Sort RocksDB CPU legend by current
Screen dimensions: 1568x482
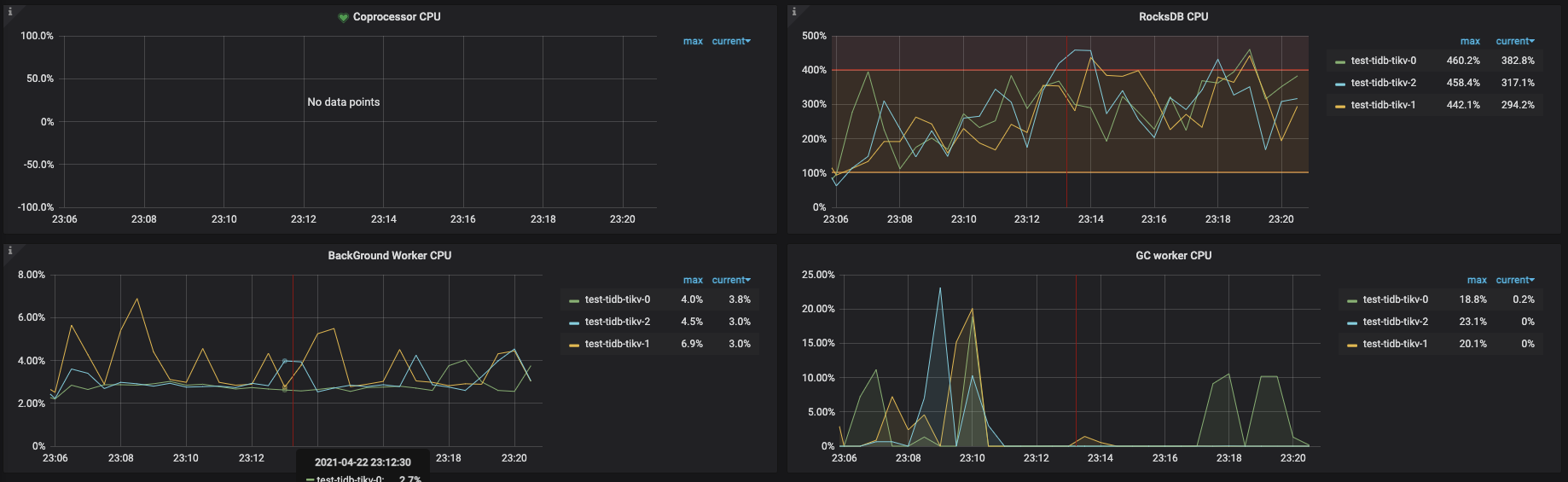click(x=1515, y=41)
